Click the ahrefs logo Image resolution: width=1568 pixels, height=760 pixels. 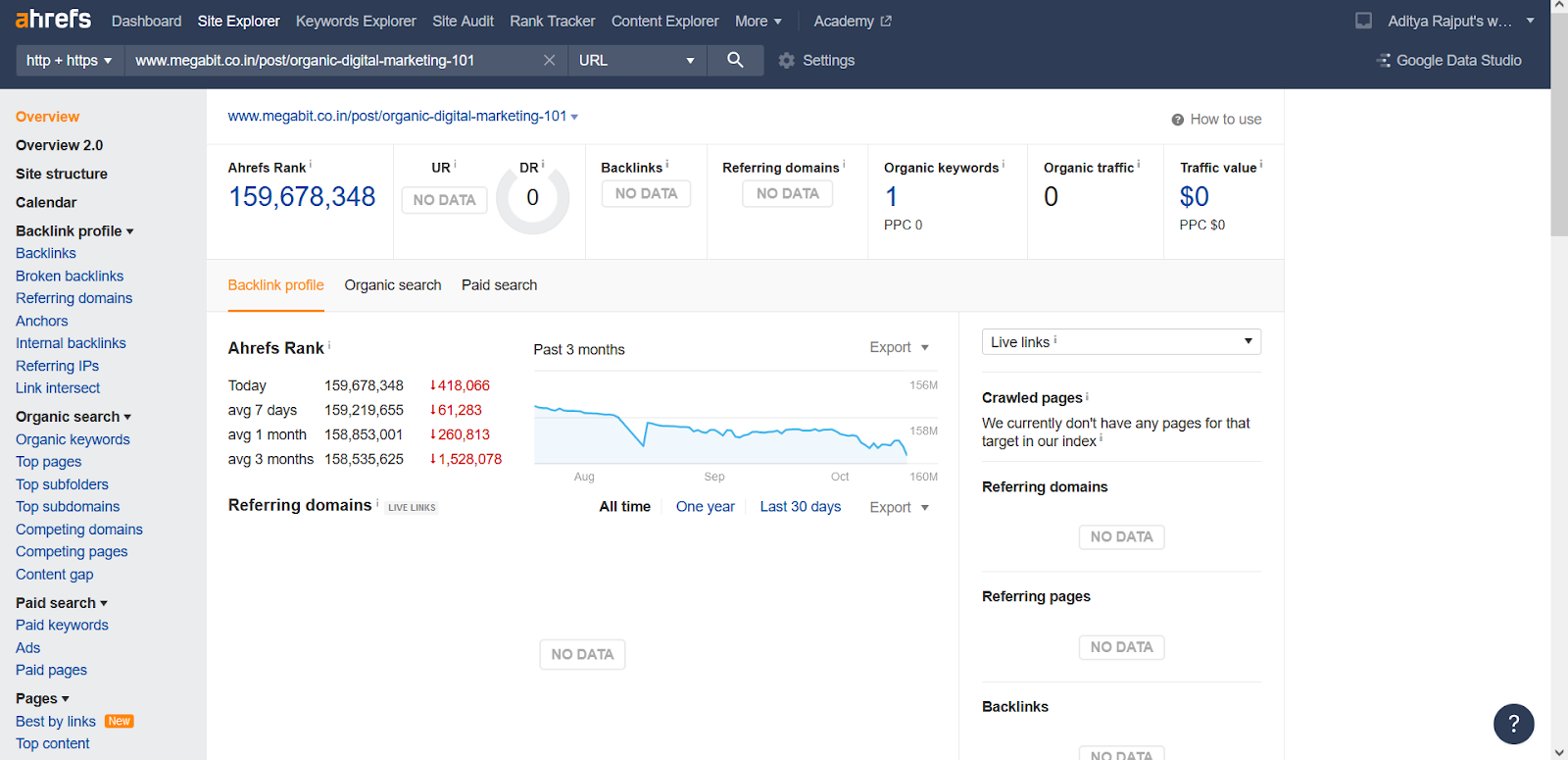[x=53, y=20]
